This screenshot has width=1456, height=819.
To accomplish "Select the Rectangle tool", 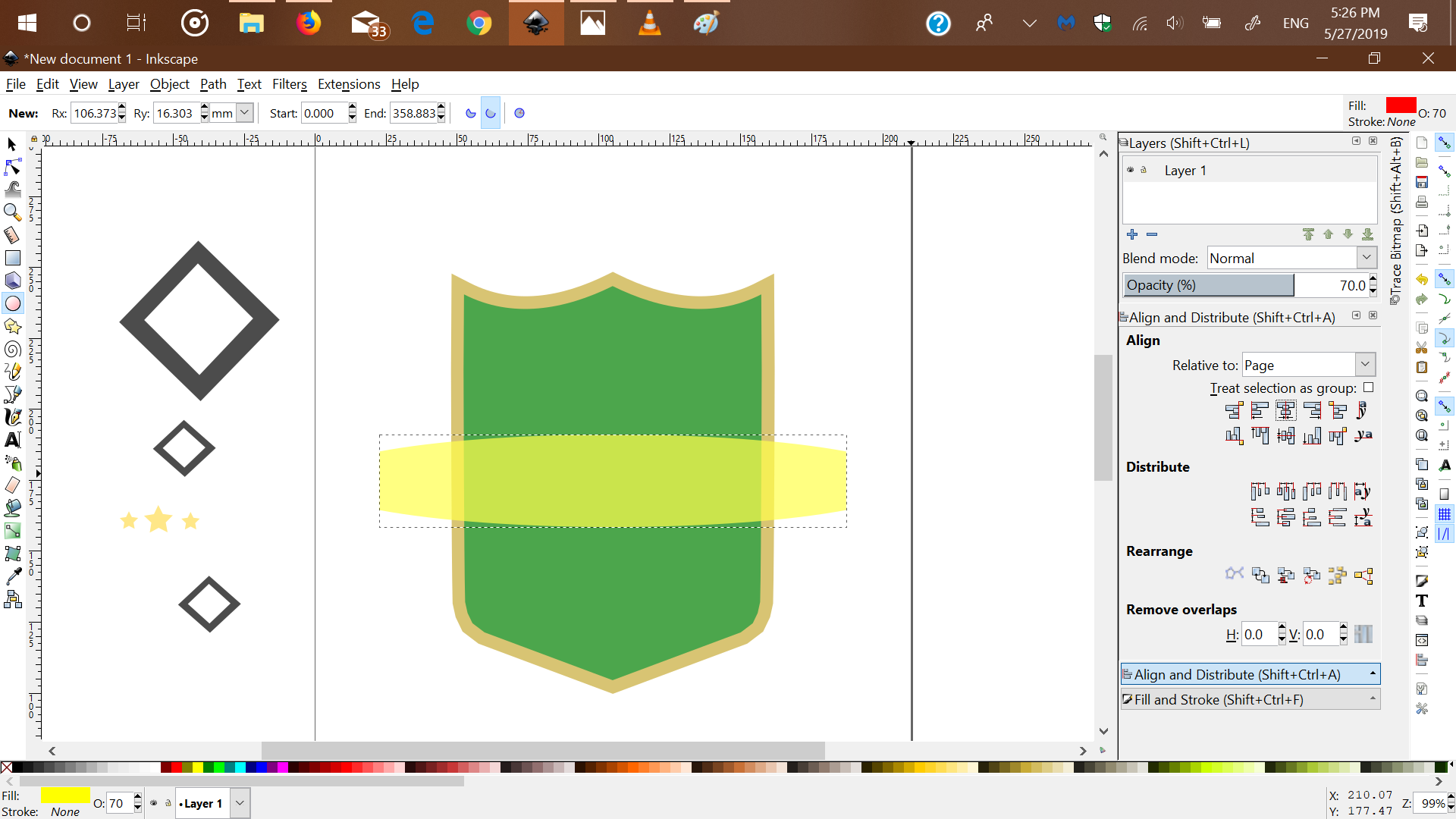I will point(13,258).
